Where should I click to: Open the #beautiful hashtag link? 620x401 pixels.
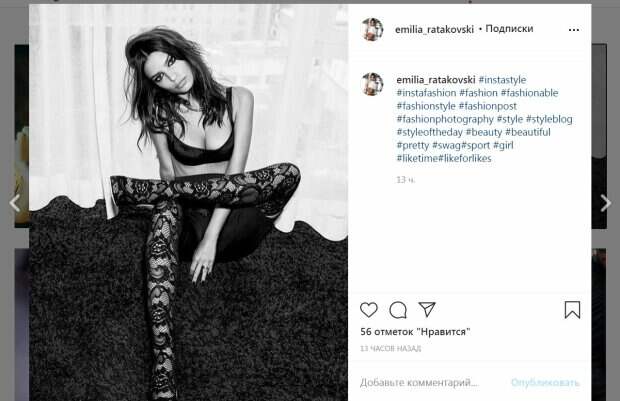[527, 132]
